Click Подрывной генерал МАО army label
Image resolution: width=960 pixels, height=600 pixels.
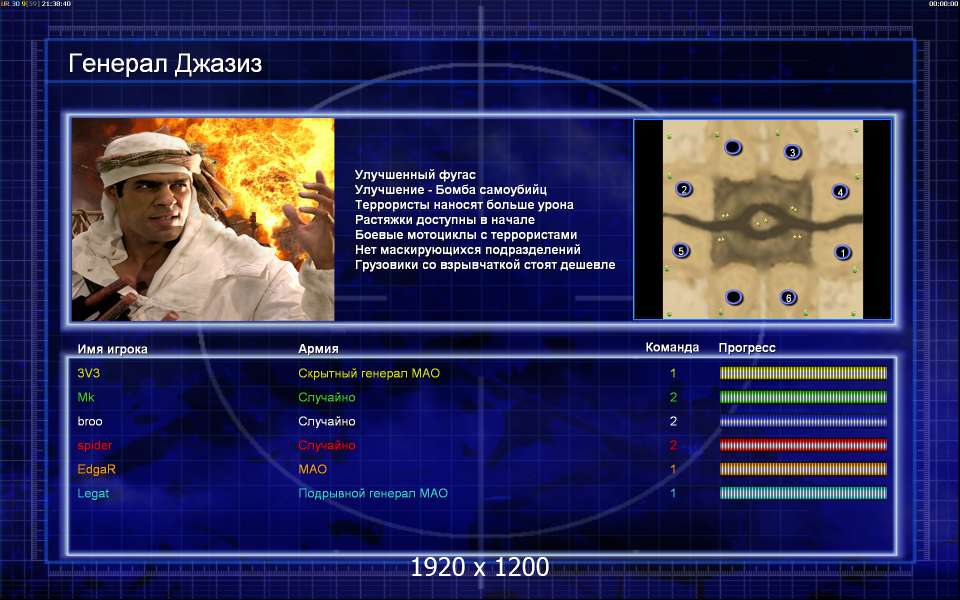373,493
